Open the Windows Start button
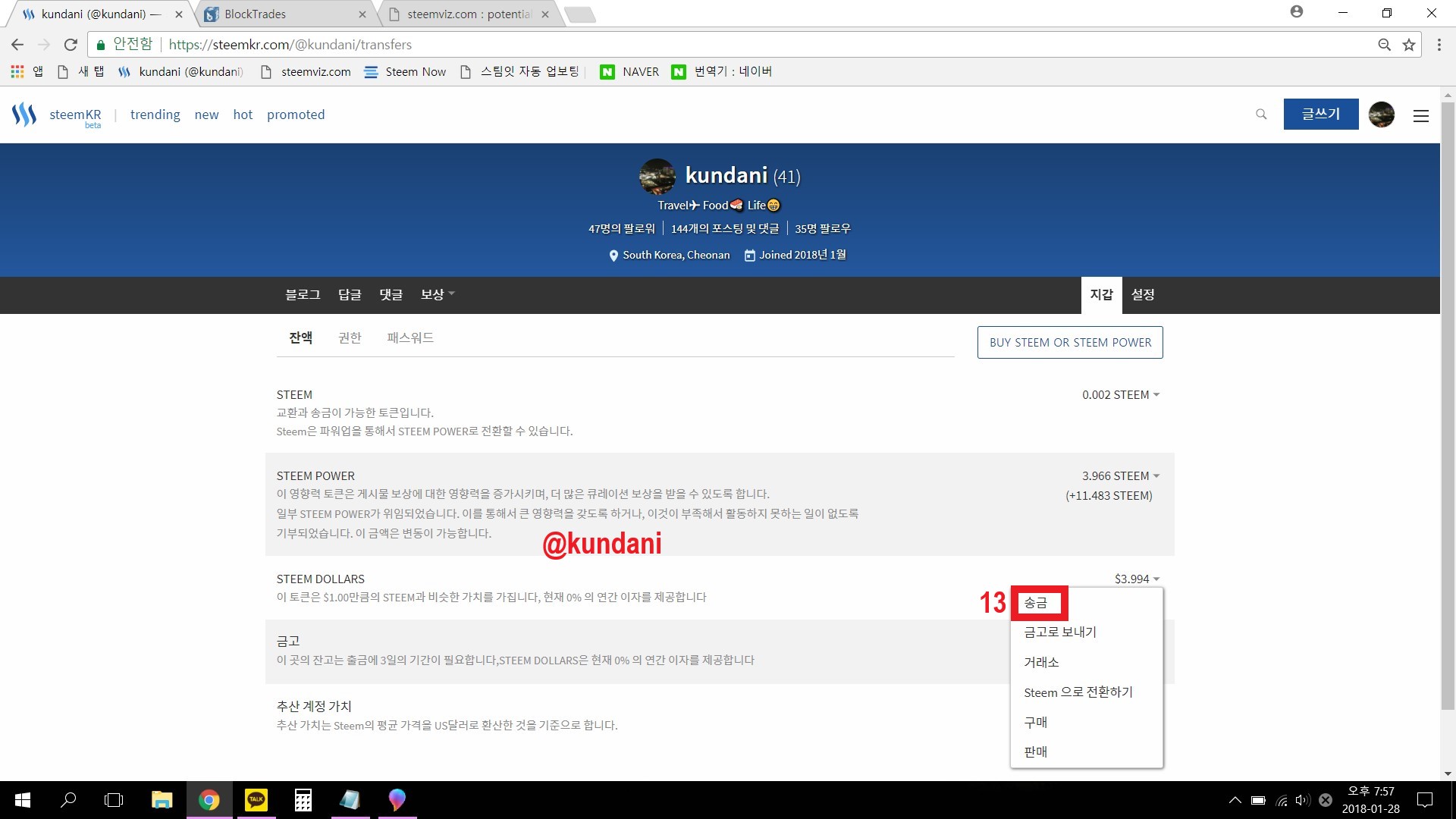 point(23,800)
